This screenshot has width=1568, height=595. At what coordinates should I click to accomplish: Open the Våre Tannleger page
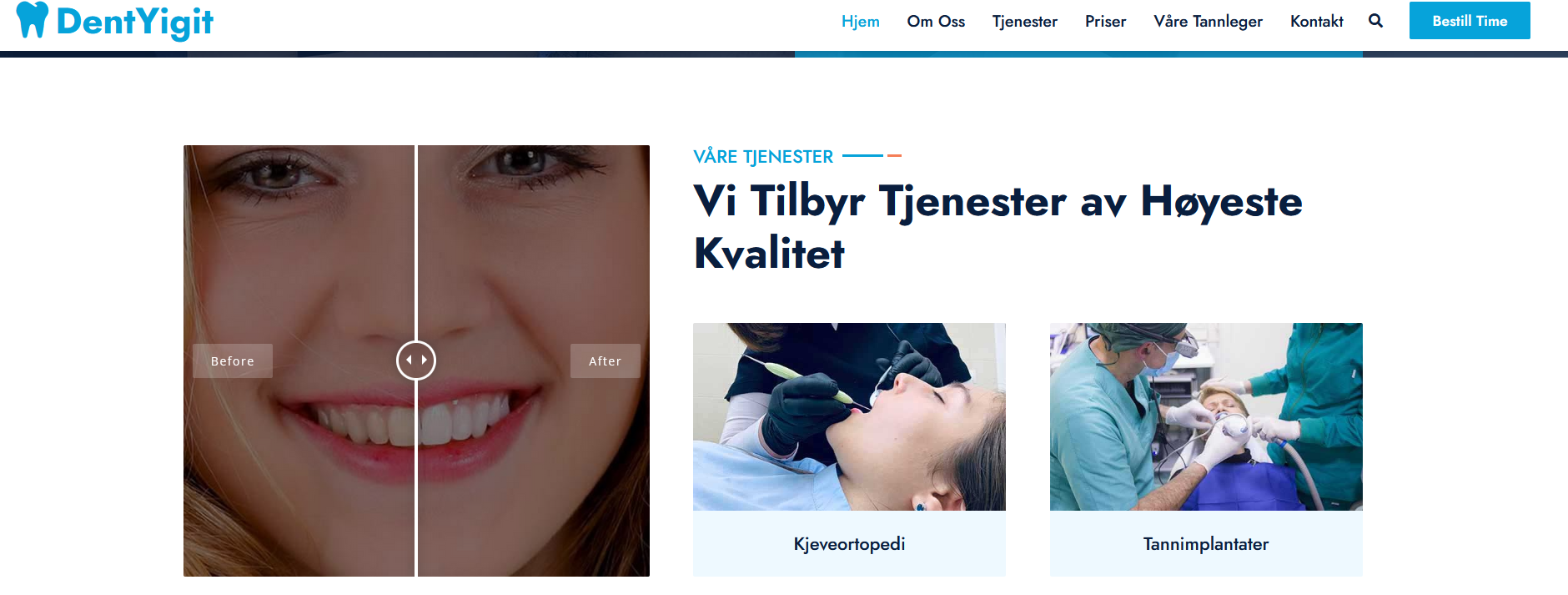(1209, 22)
